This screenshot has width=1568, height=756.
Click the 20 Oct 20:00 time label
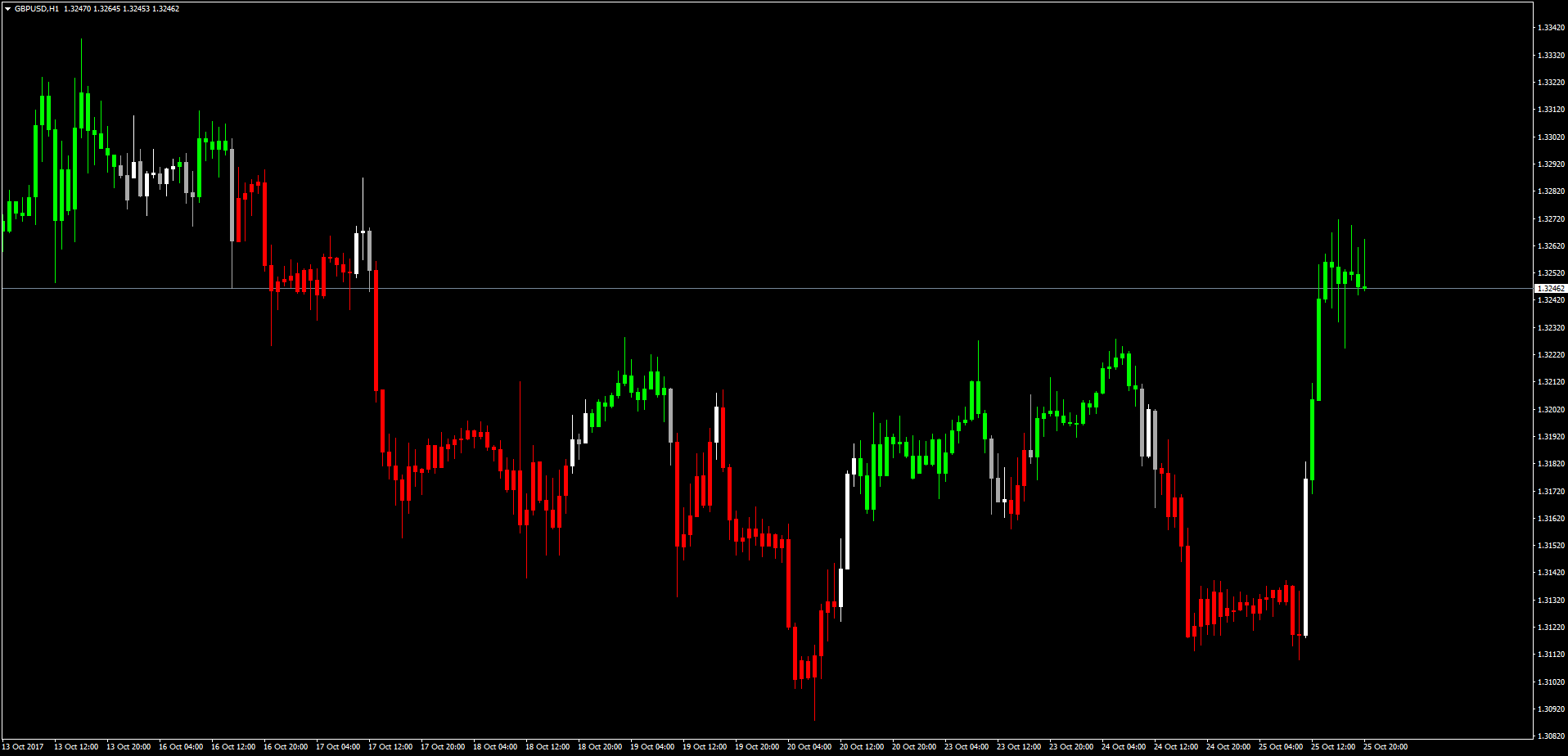tap(914, 747)
